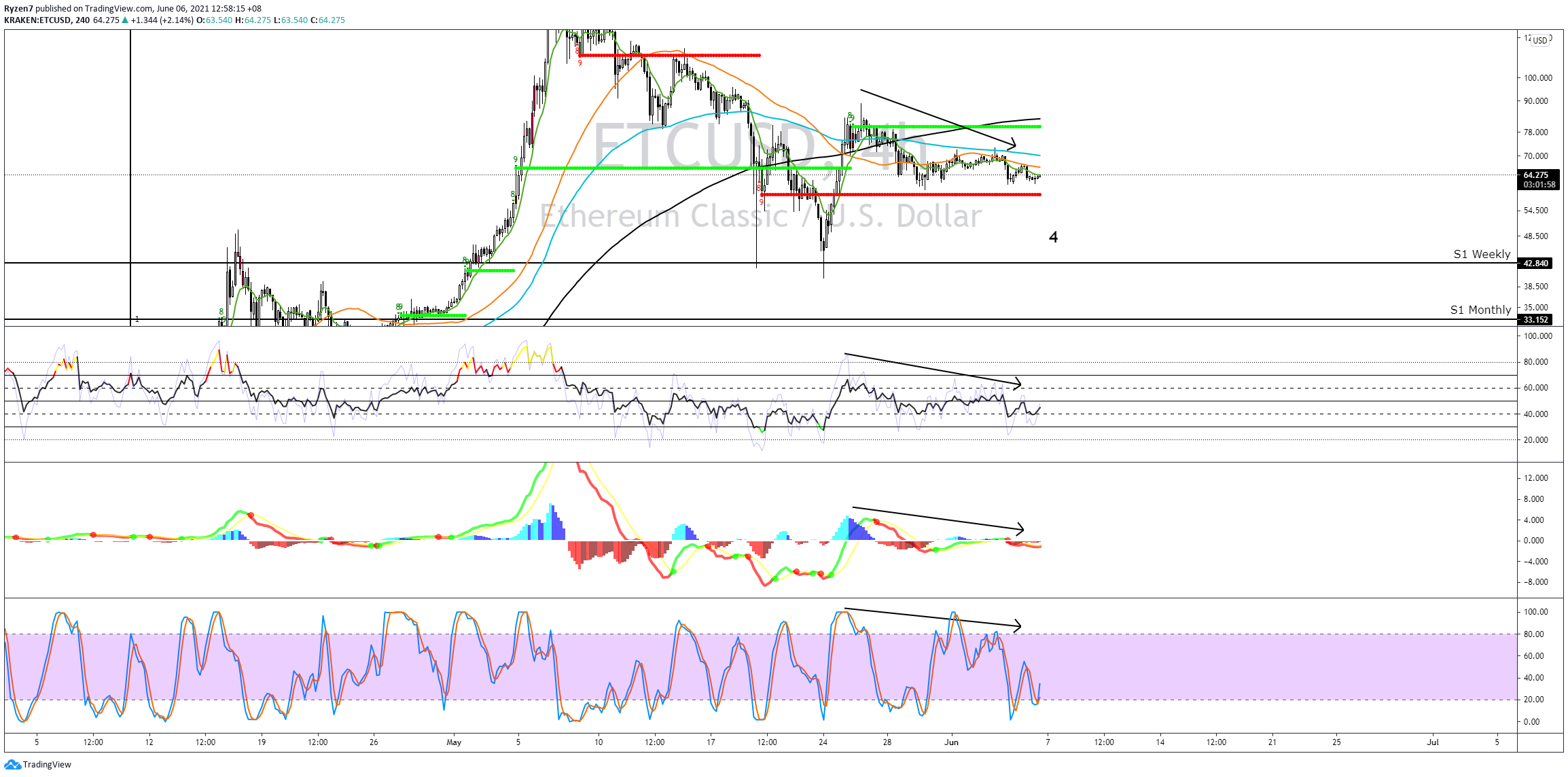The width and height of the screenshot is (1568, 777).
Task: Click the 54.500 price axis label
Action: point(1536,211)
